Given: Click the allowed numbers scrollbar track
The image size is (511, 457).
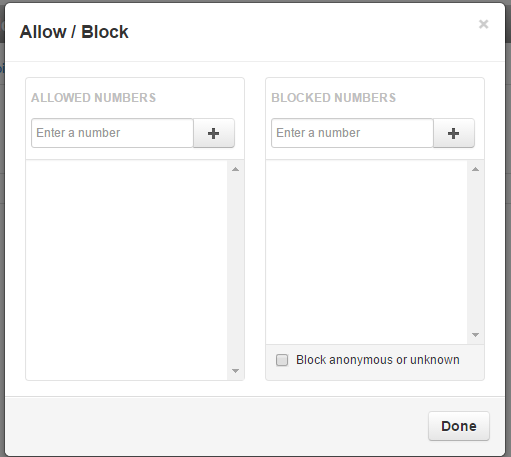Looking at the screenshot, I should click(x=235, y=270).
